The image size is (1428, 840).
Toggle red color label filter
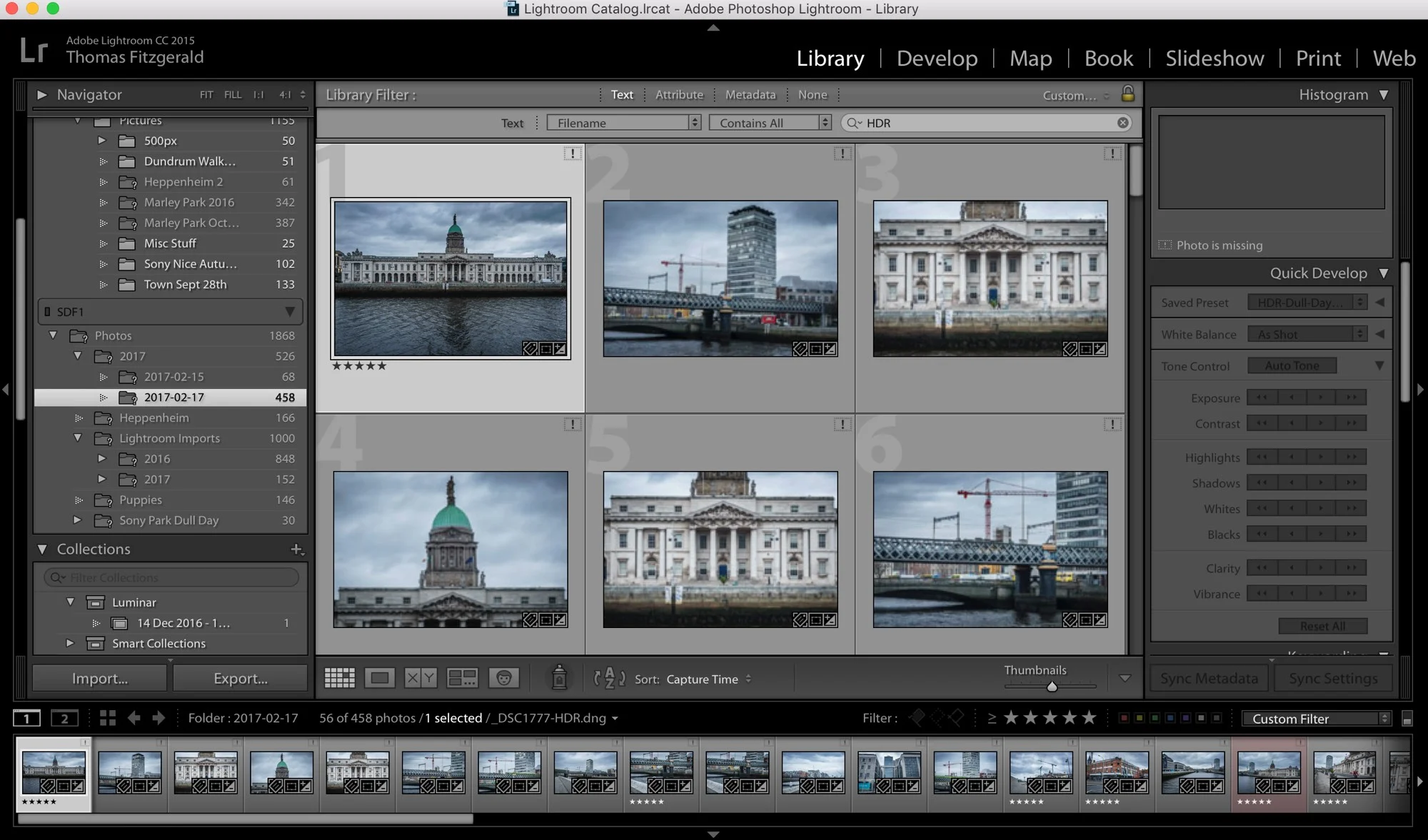(x=1123, y=718)
